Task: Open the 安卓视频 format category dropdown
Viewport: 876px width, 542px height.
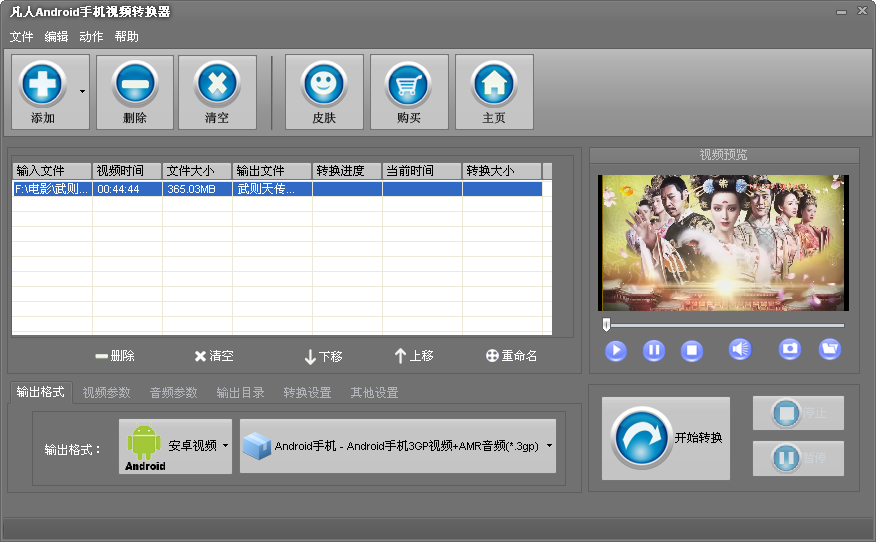Action: (x=175, y=446)
